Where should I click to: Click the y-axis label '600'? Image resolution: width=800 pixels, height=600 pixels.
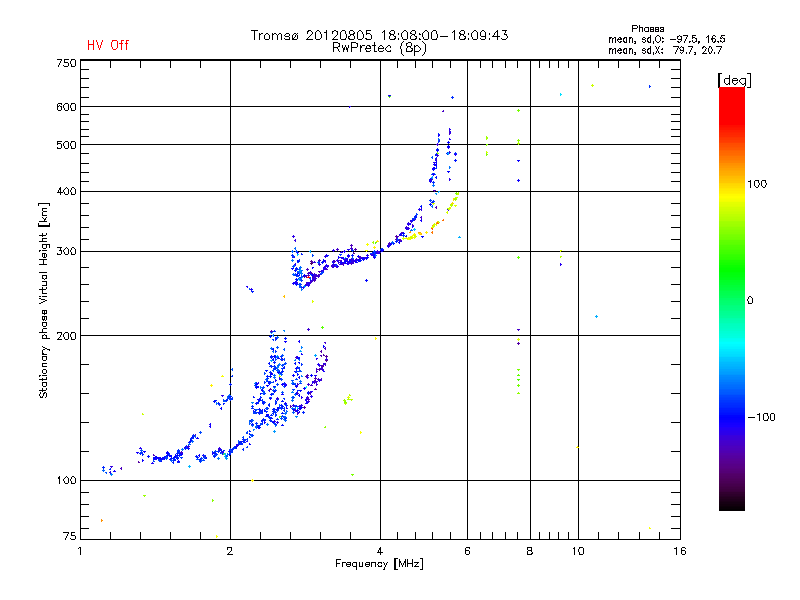[x=66, y=107]
